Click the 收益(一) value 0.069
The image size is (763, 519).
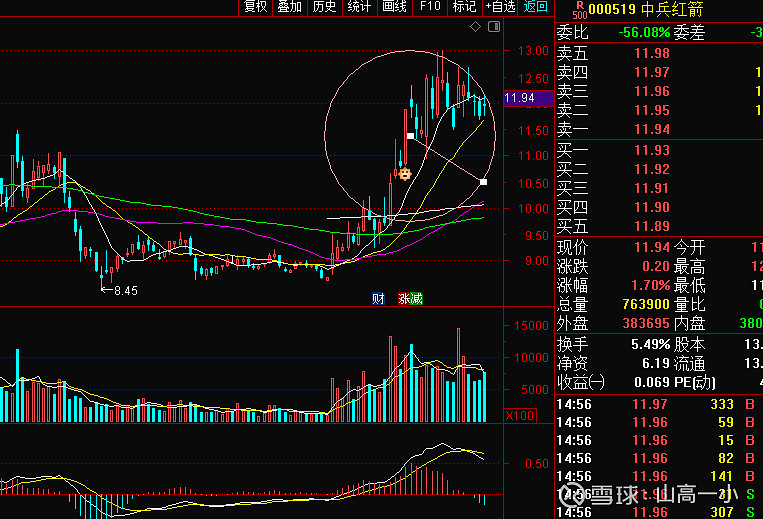pos(652,382)
